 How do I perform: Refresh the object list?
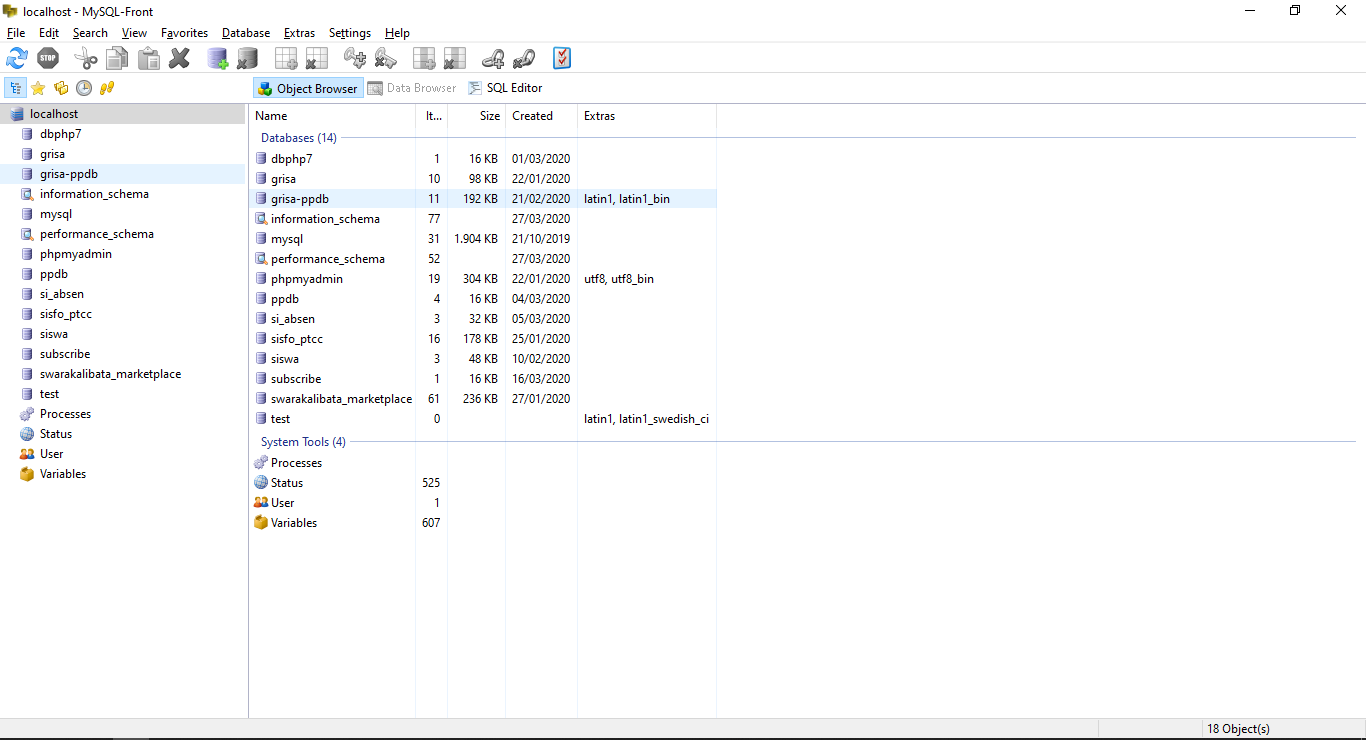pyautogui.click(x=16, y=58)
